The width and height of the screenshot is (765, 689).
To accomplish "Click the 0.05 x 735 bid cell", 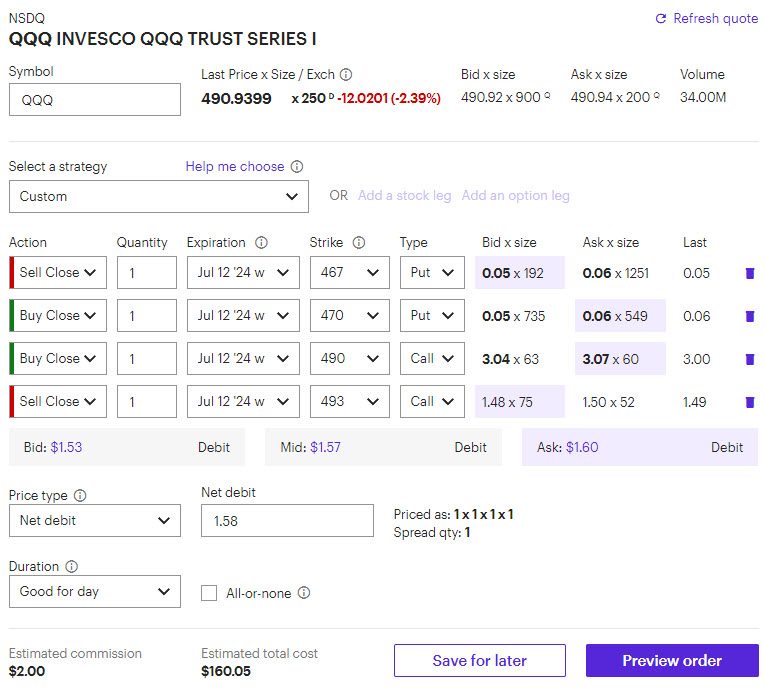I will point(513,316).
